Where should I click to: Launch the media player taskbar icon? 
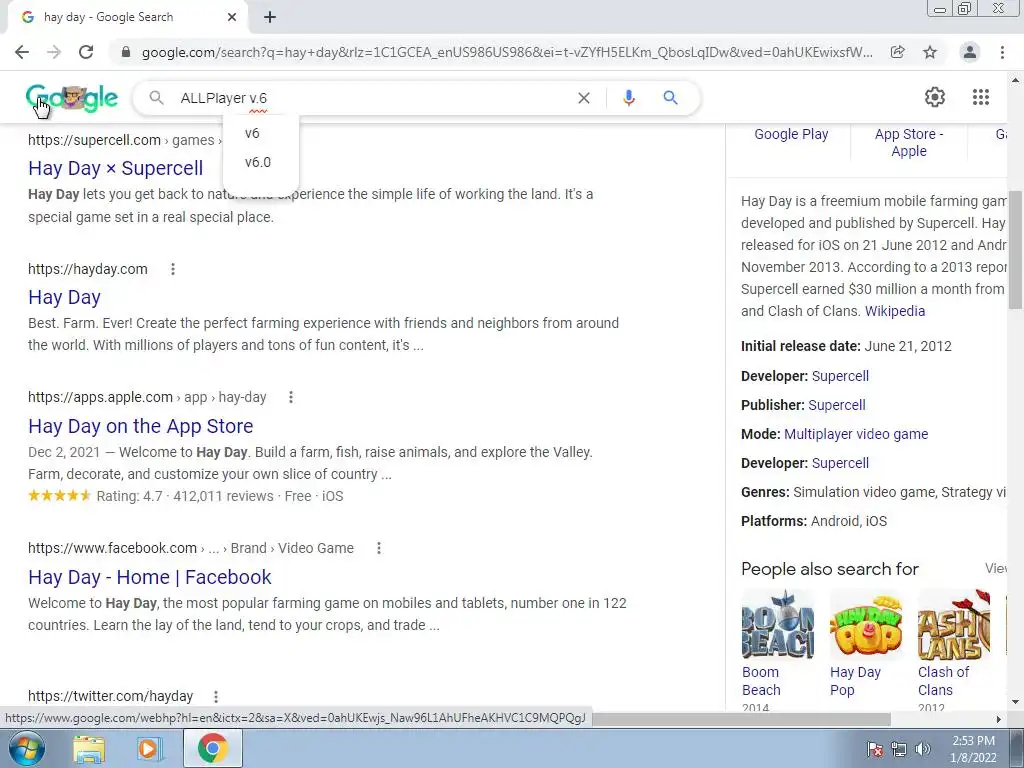coord(150,748)
